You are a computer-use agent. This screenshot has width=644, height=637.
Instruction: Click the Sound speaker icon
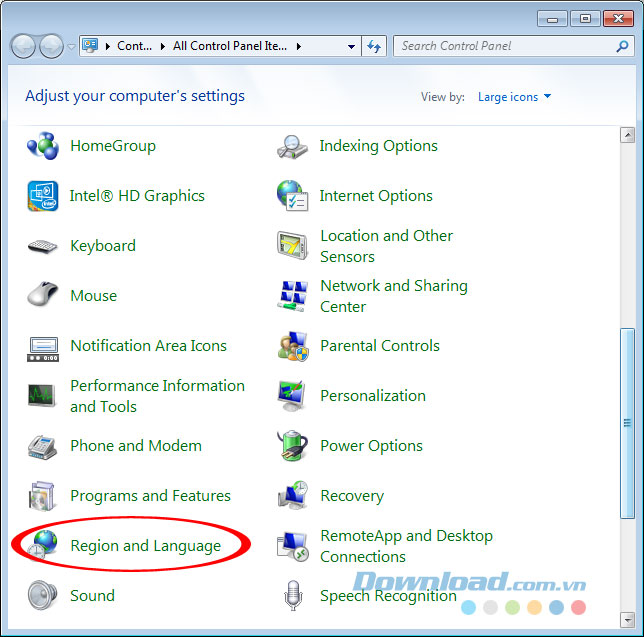pyautogui.click(x=42, y=595)
